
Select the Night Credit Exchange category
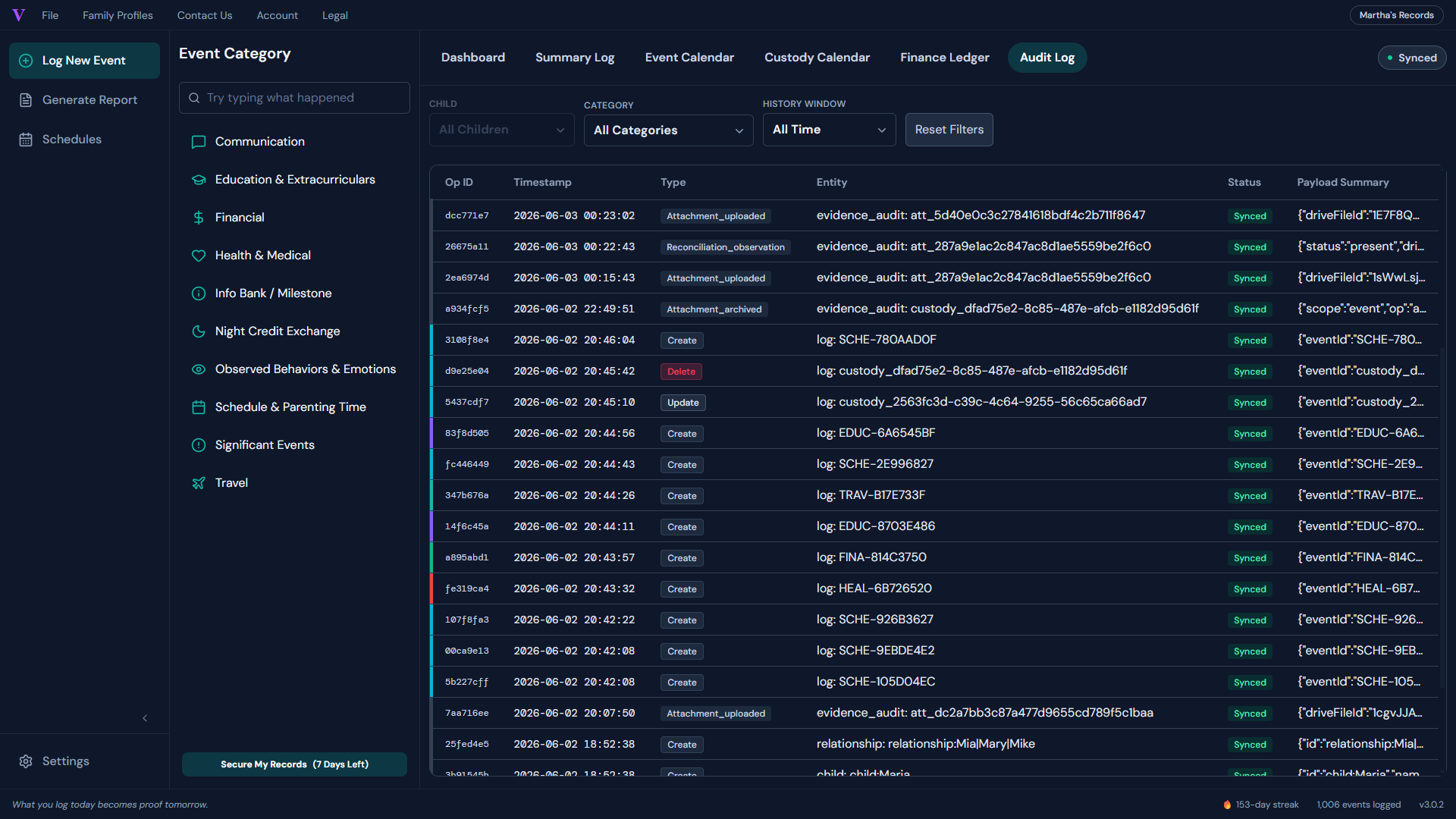[x=294, y=331]
